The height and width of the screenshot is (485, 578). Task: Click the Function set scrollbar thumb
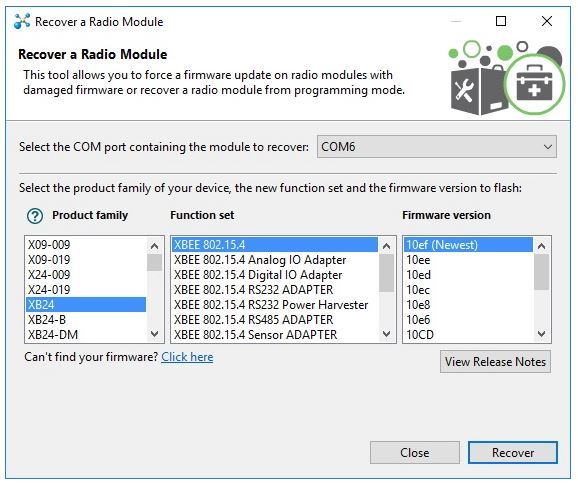pyautogui.click(x=386, y=273)
